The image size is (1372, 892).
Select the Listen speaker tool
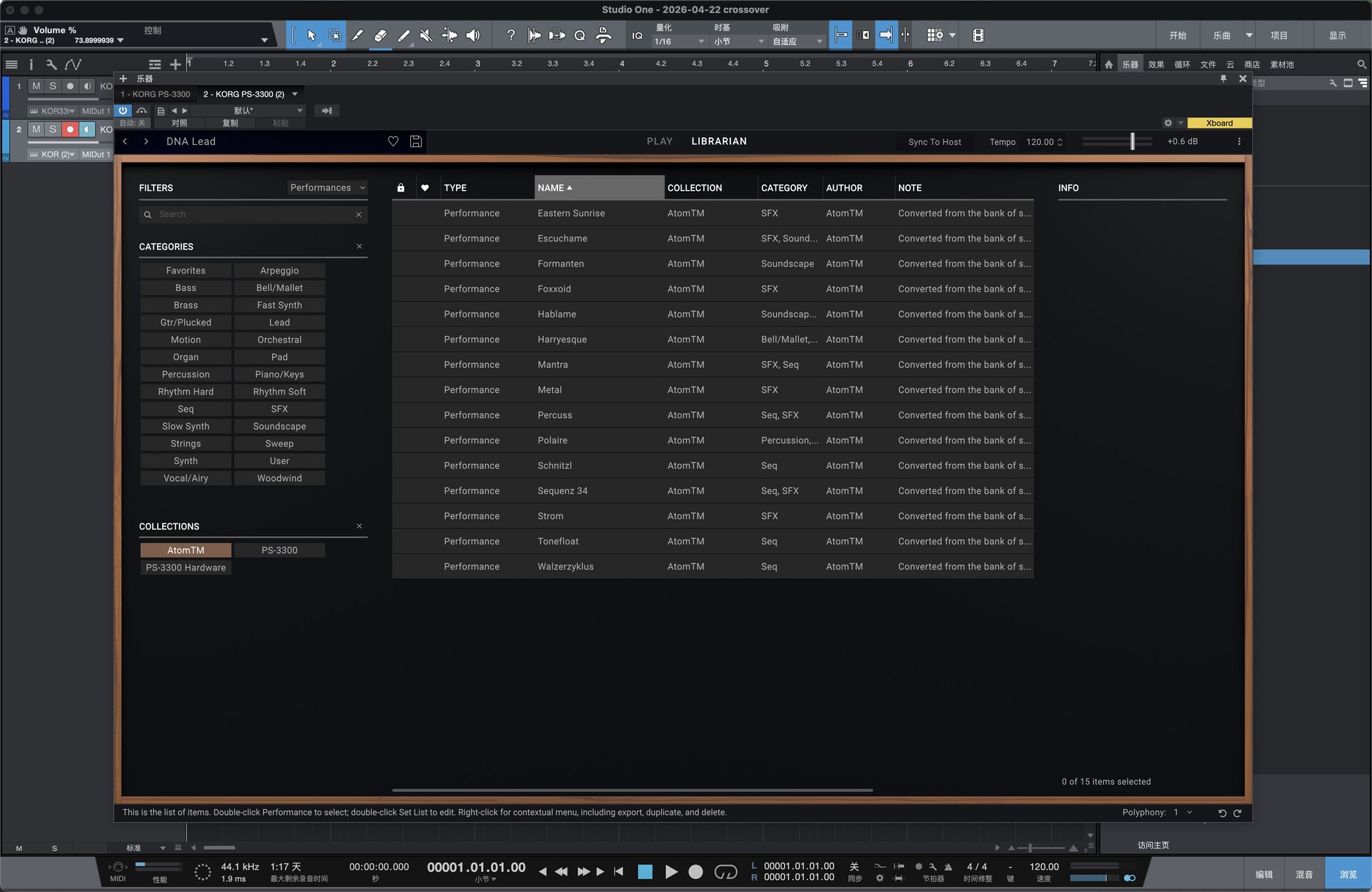tap(473, 35)
